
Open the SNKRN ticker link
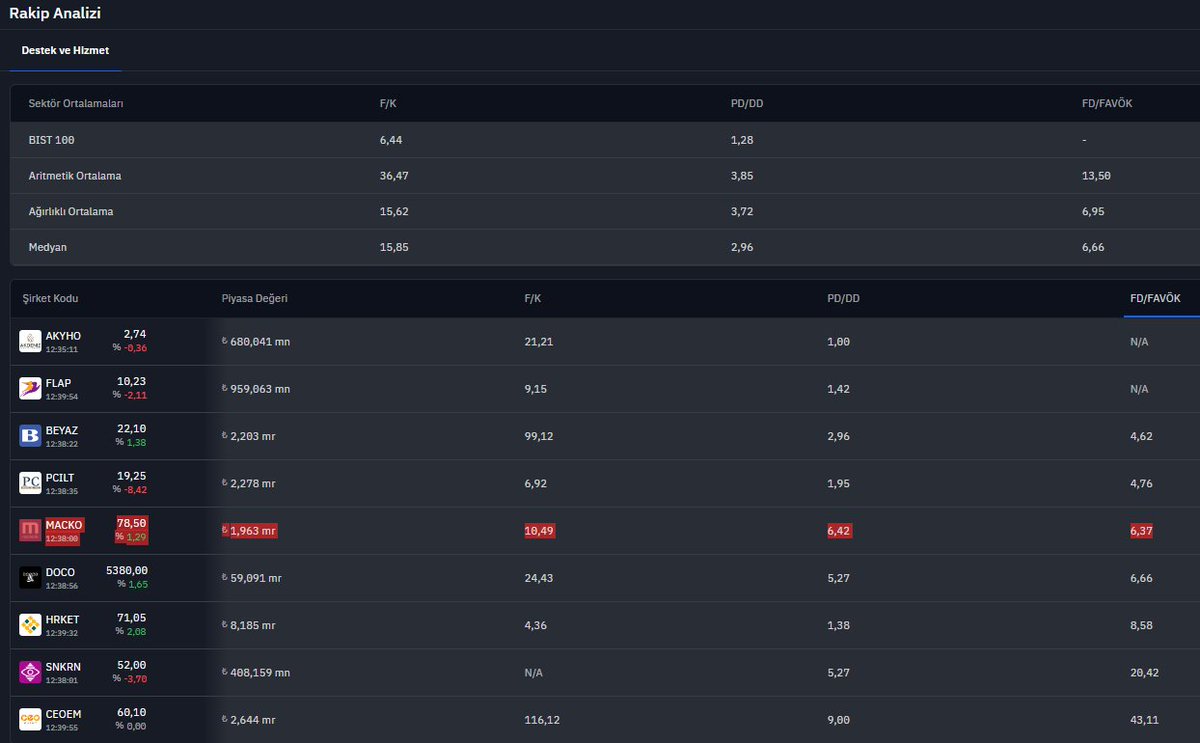click(x=63, y=667)
